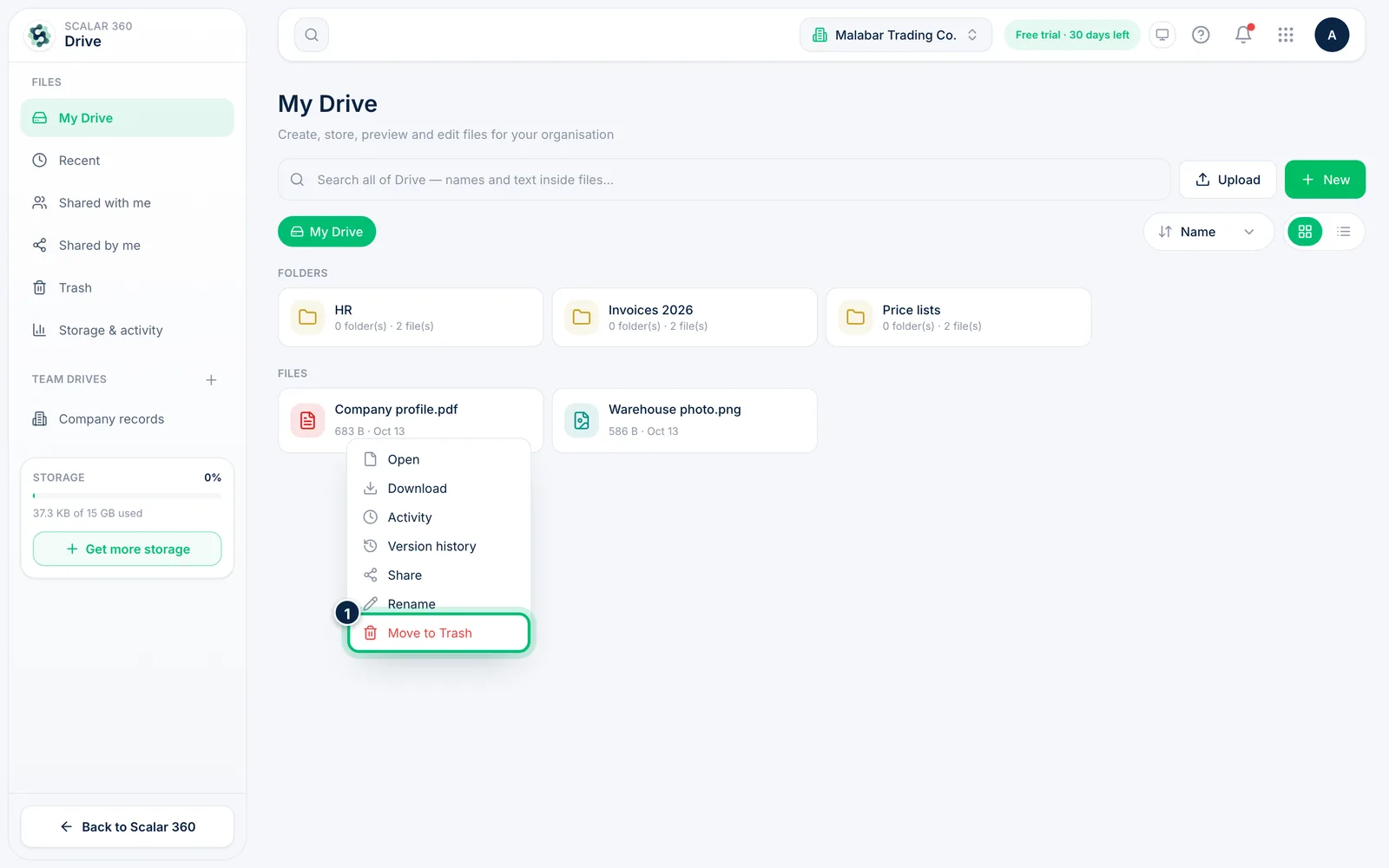1389x868 pixels.
Task: Click the green New button
Action: 1325,180
